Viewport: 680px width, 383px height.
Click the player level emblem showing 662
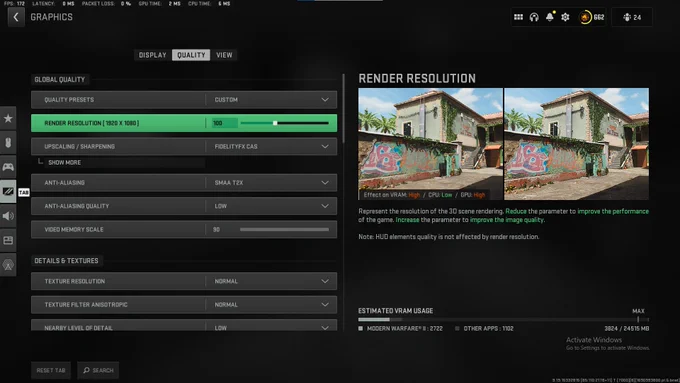point(592,17)
